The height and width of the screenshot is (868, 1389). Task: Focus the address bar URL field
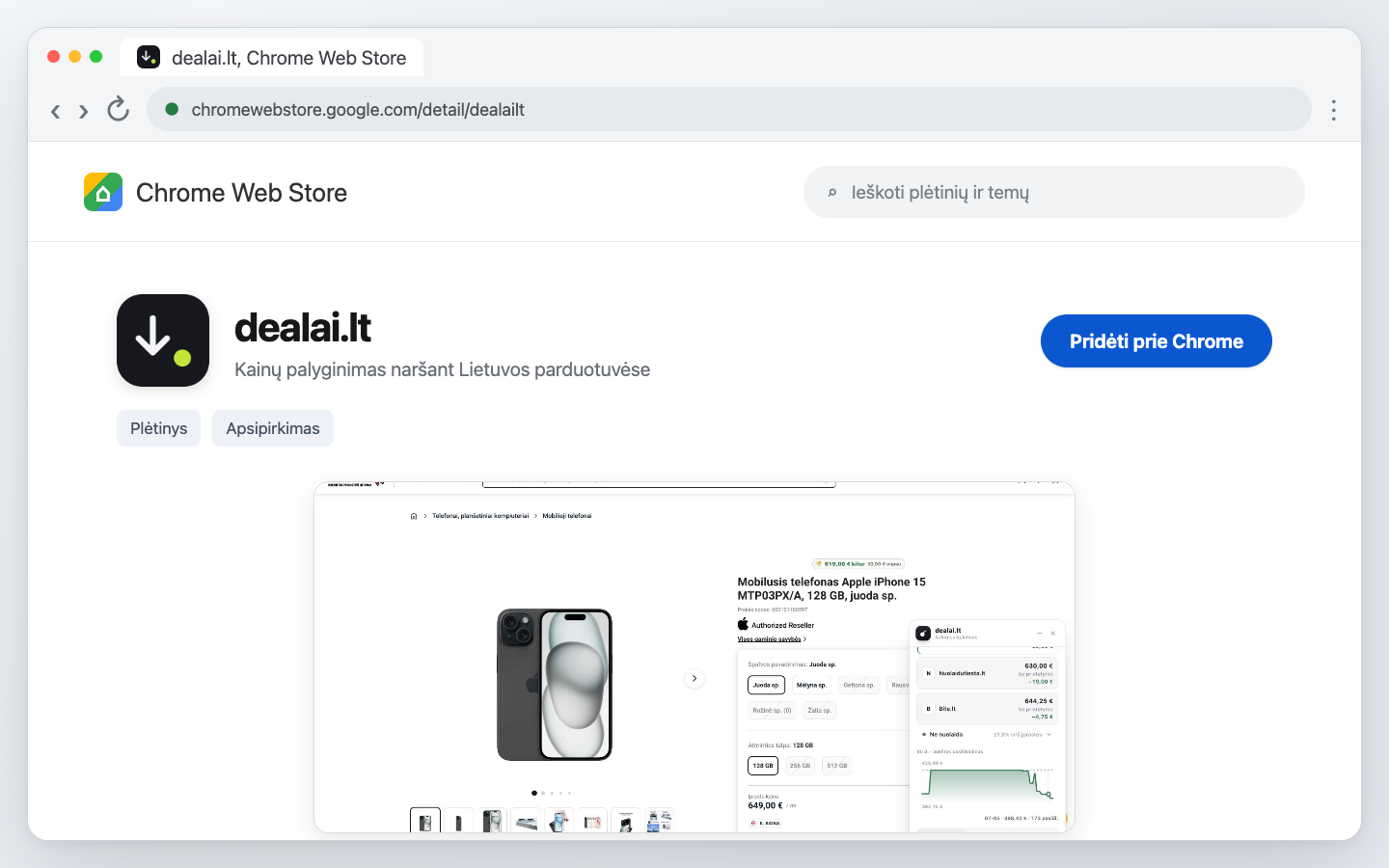click(x=729, y=109)
